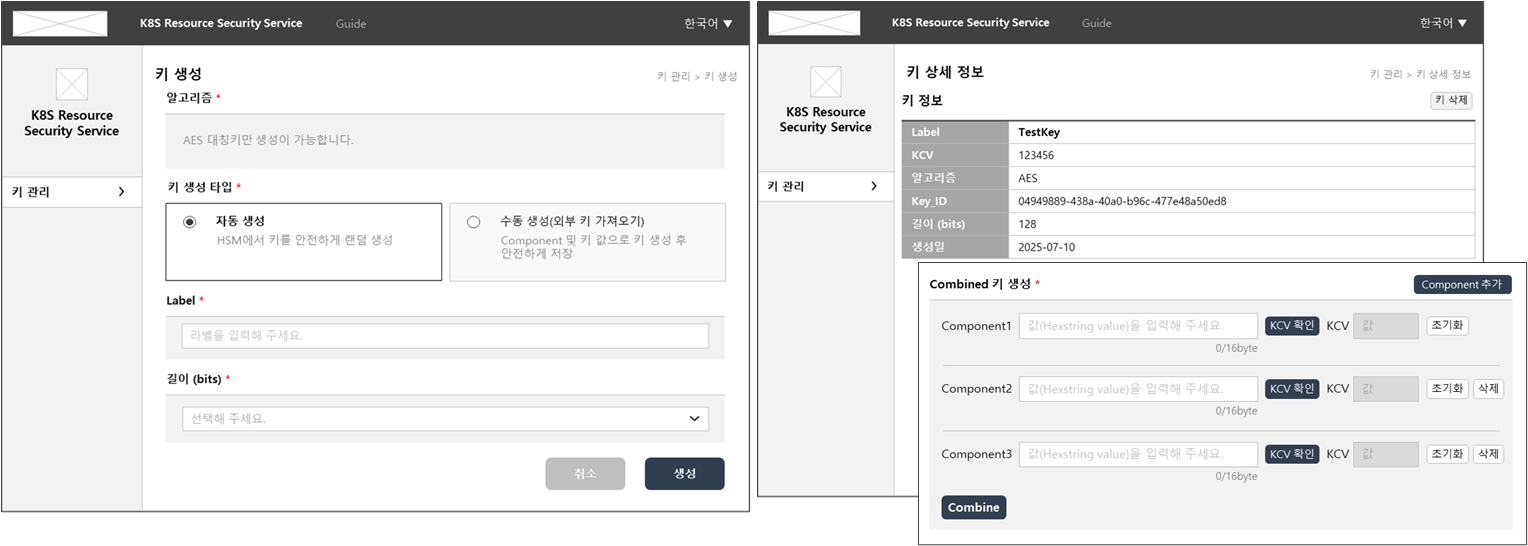The height and width of the screenshot is (546, 1528).
Task: Click the header logo placeholder on key creation page
Action: point(60,23)
